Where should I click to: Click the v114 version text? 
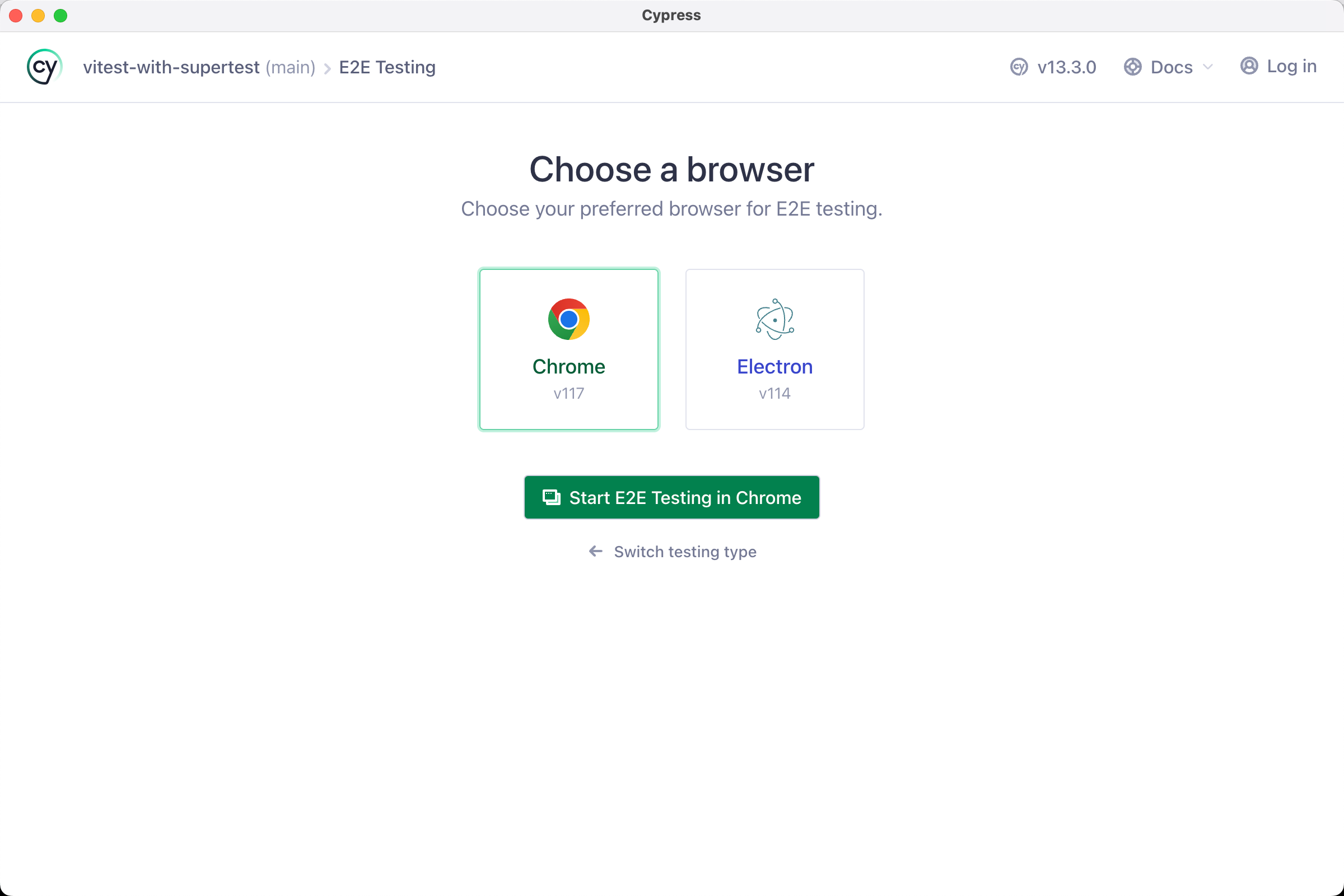pos(775,393)
